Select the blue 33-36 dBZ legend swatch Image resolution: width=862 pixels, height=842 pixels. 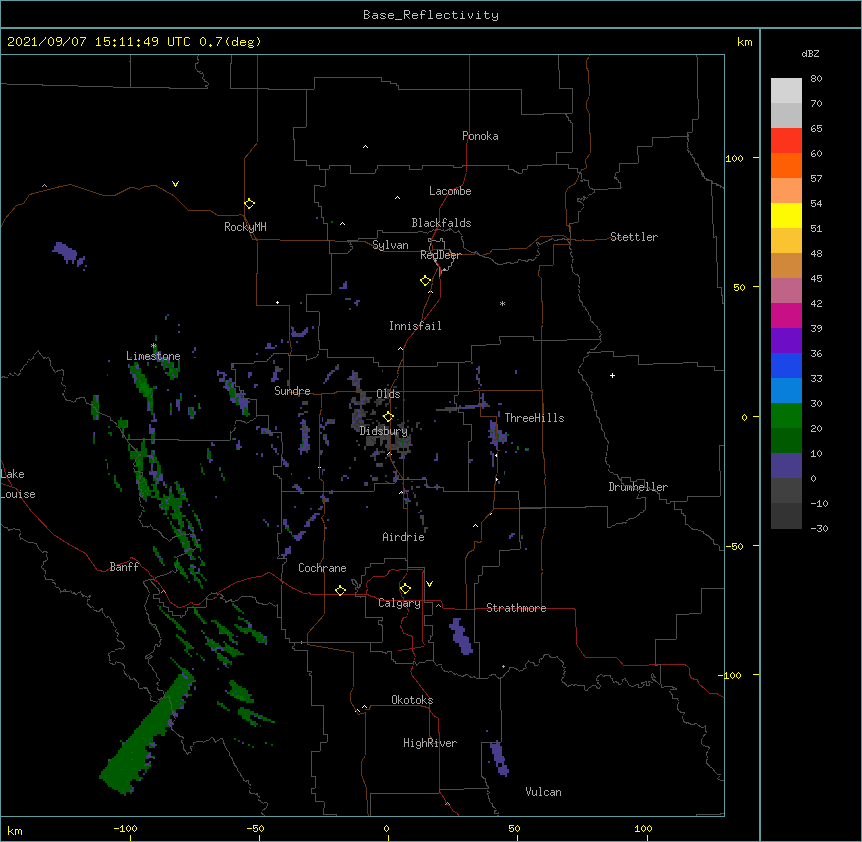pos(786,365)
